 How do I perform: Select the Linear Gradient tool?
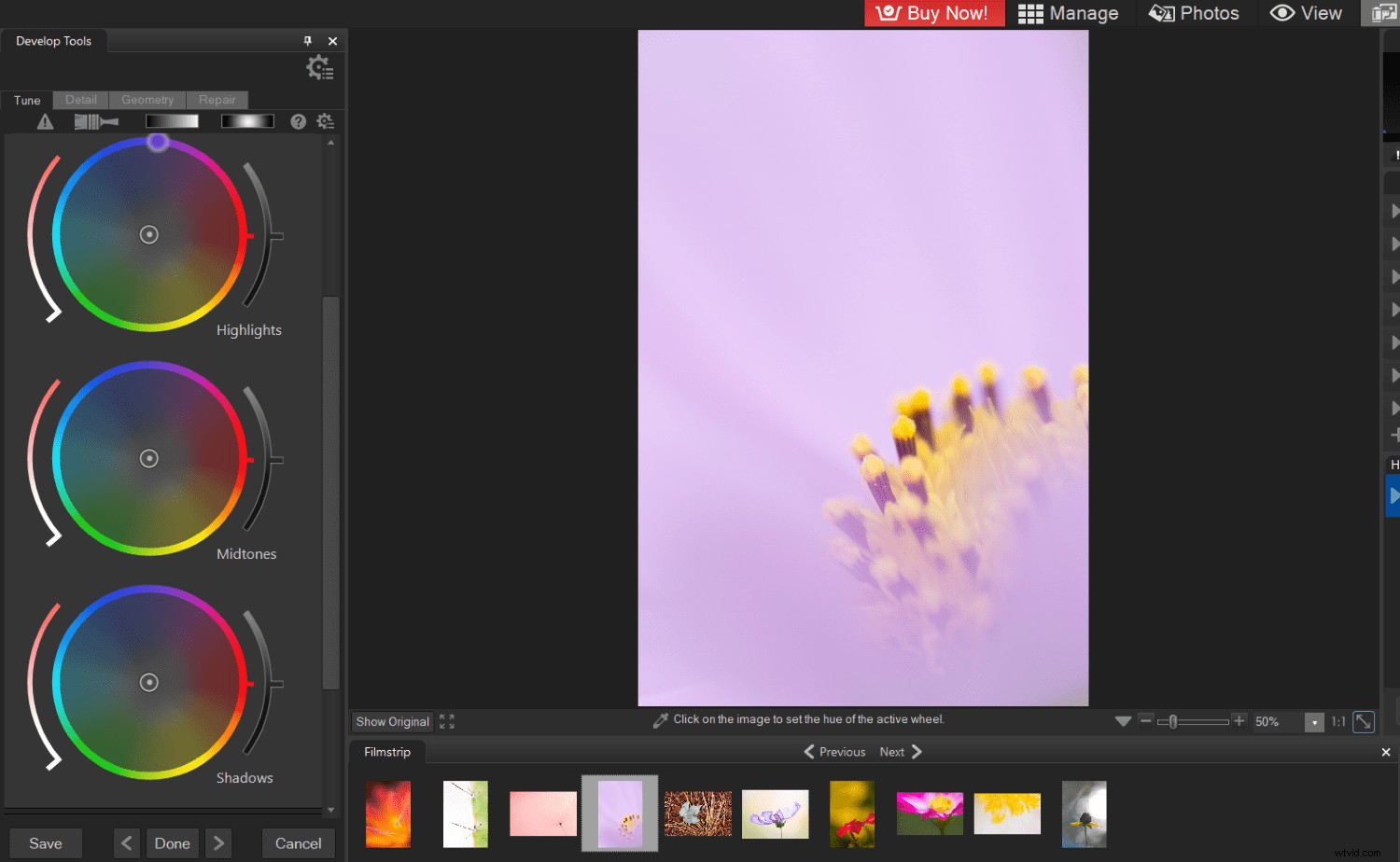(x=173, y=121)
